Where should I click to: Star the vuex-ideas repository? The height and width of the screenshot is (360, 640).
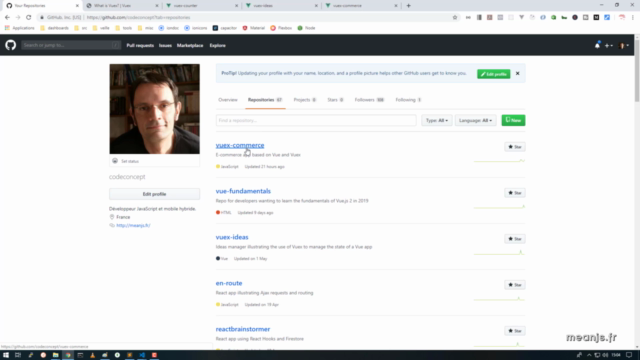515,239
